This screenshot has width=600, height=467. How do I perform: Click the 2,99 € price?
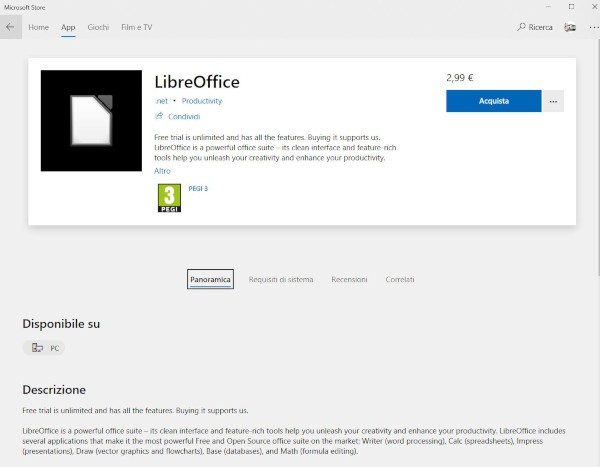460,78
